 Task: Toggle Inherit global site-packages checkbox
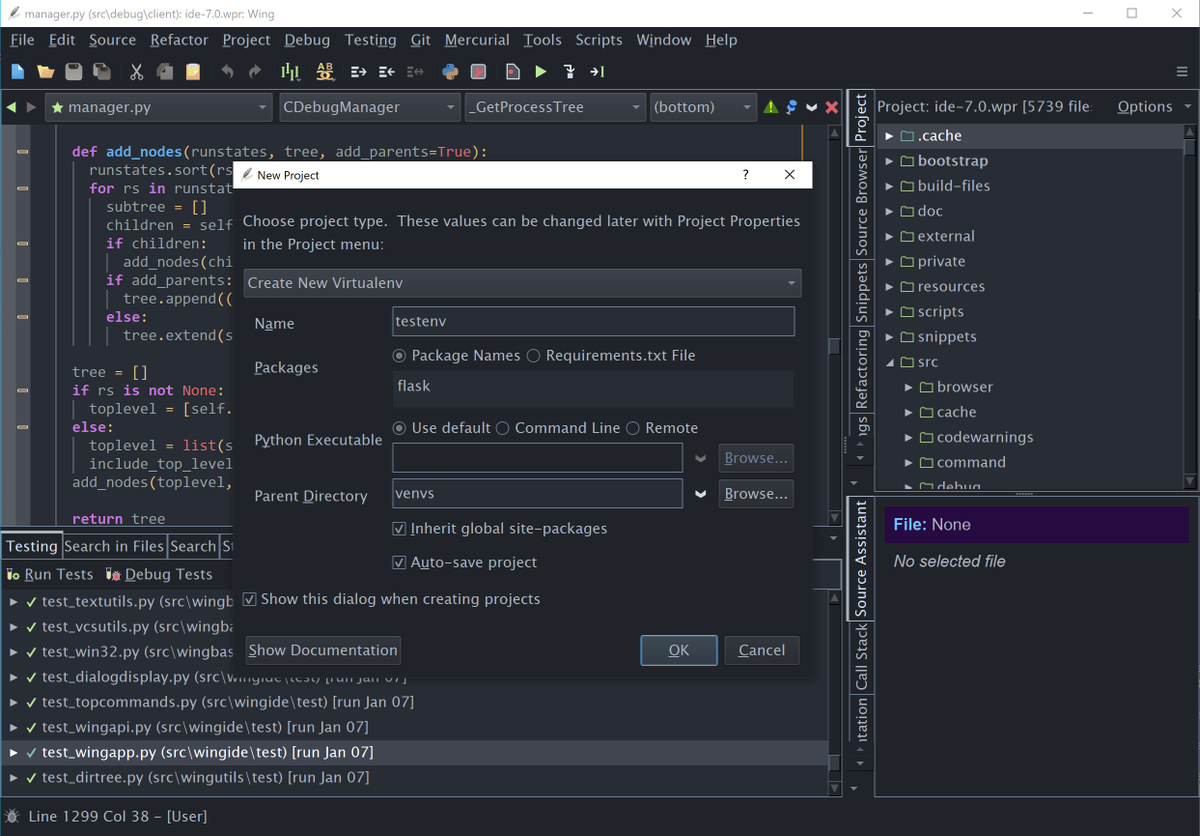(400, 528)
